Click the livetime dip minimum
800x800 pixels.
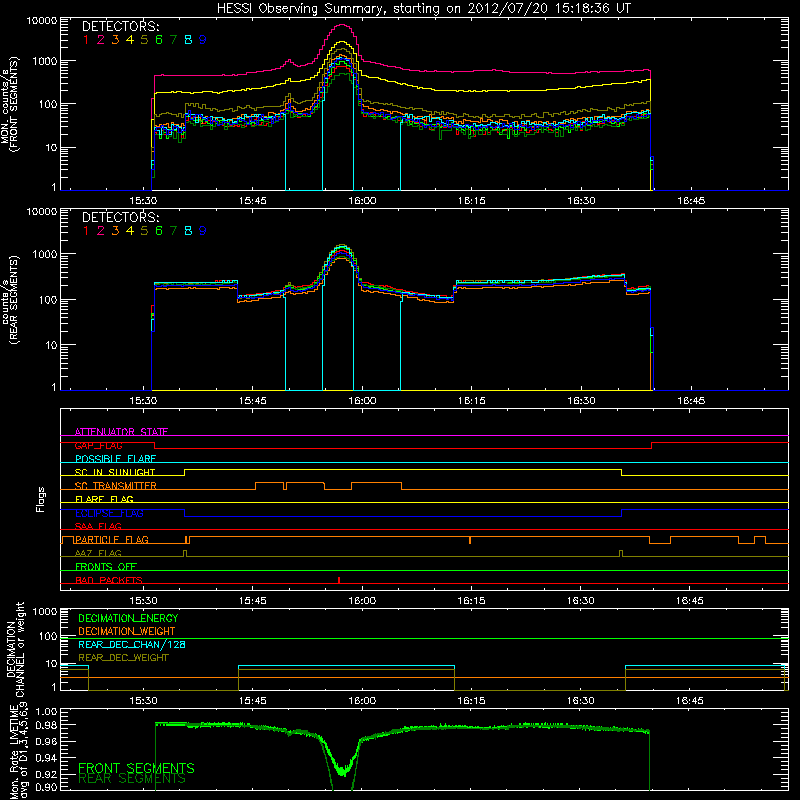coord(342,772)
